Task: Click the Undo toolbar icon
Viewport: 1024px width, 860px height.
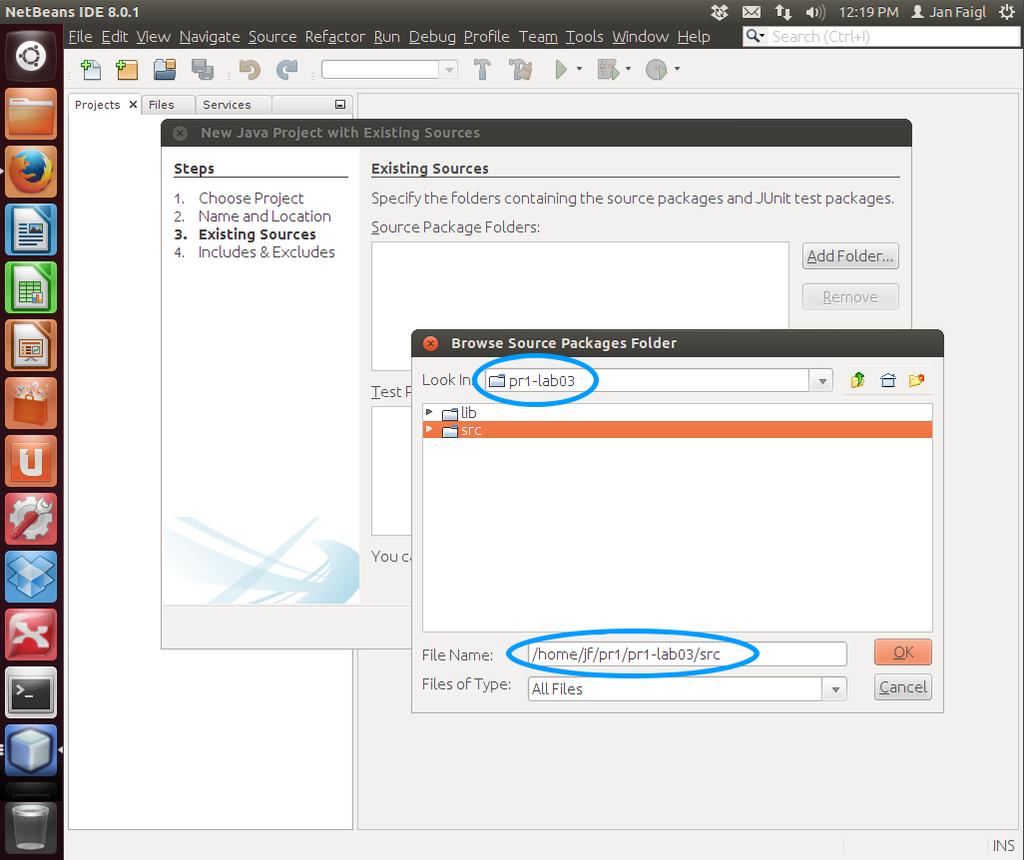Action: [249, 69]
